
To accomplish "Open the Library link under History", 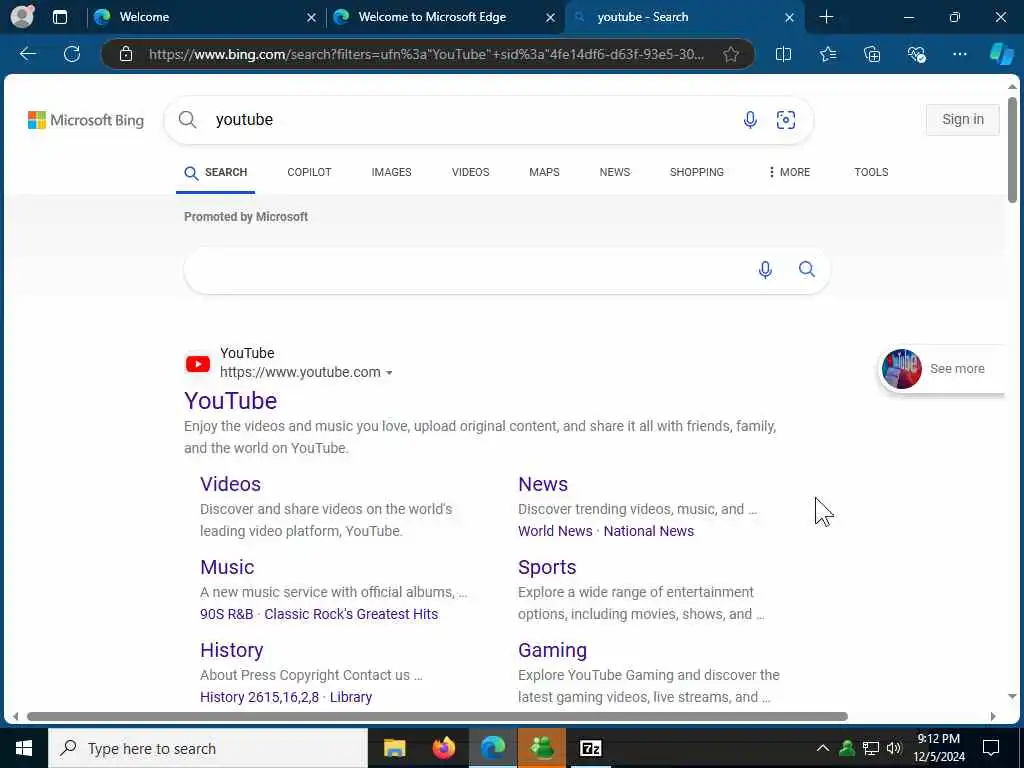I will 351,697.
